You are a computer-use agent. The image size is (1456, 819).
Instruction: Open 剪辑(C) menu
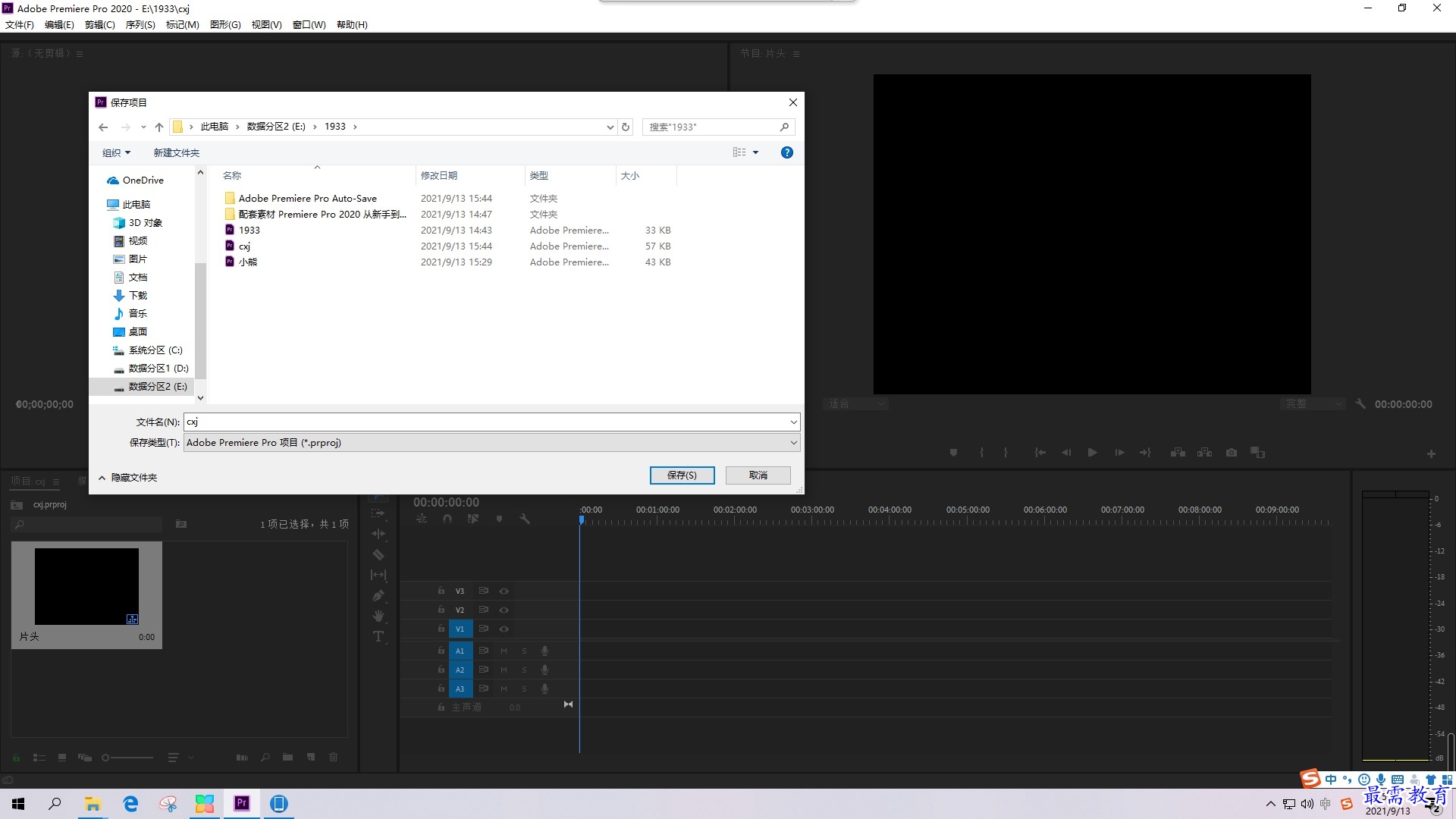100,25
